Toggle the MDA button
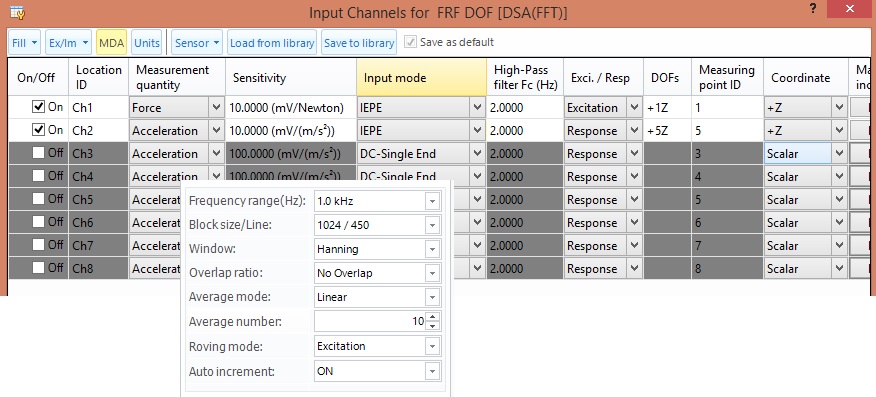 tap(112, 42)
